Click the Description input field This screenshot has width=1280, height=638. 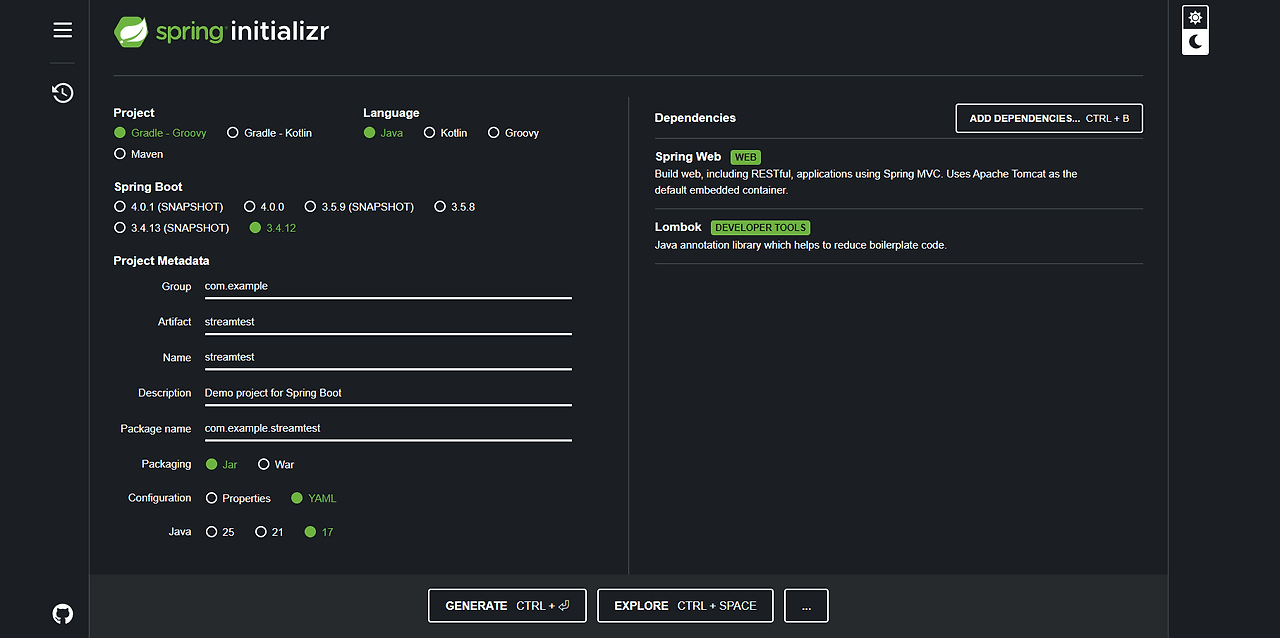tap(388, 393)
